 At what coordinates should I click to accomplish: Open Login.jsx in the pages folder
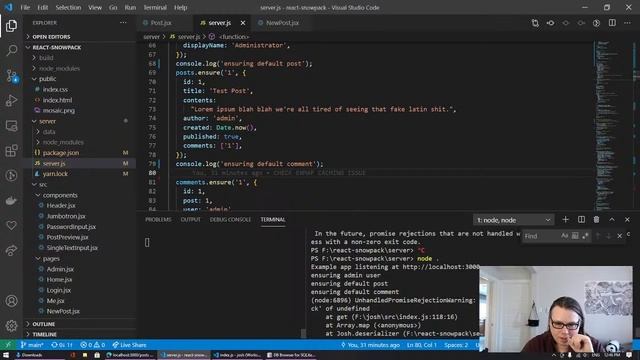pos(80,290)
